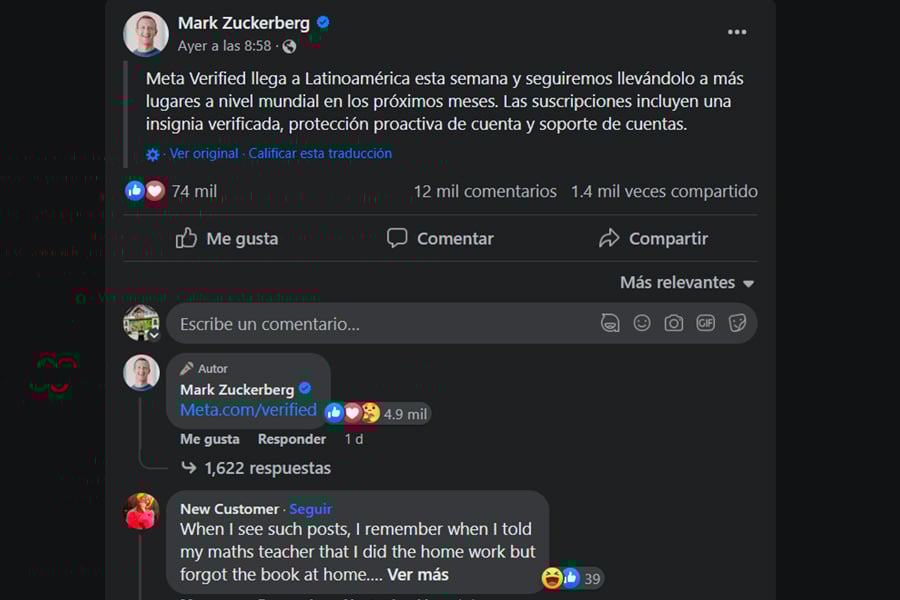Open the post options three-dots menu

click(x=737, y=33)
